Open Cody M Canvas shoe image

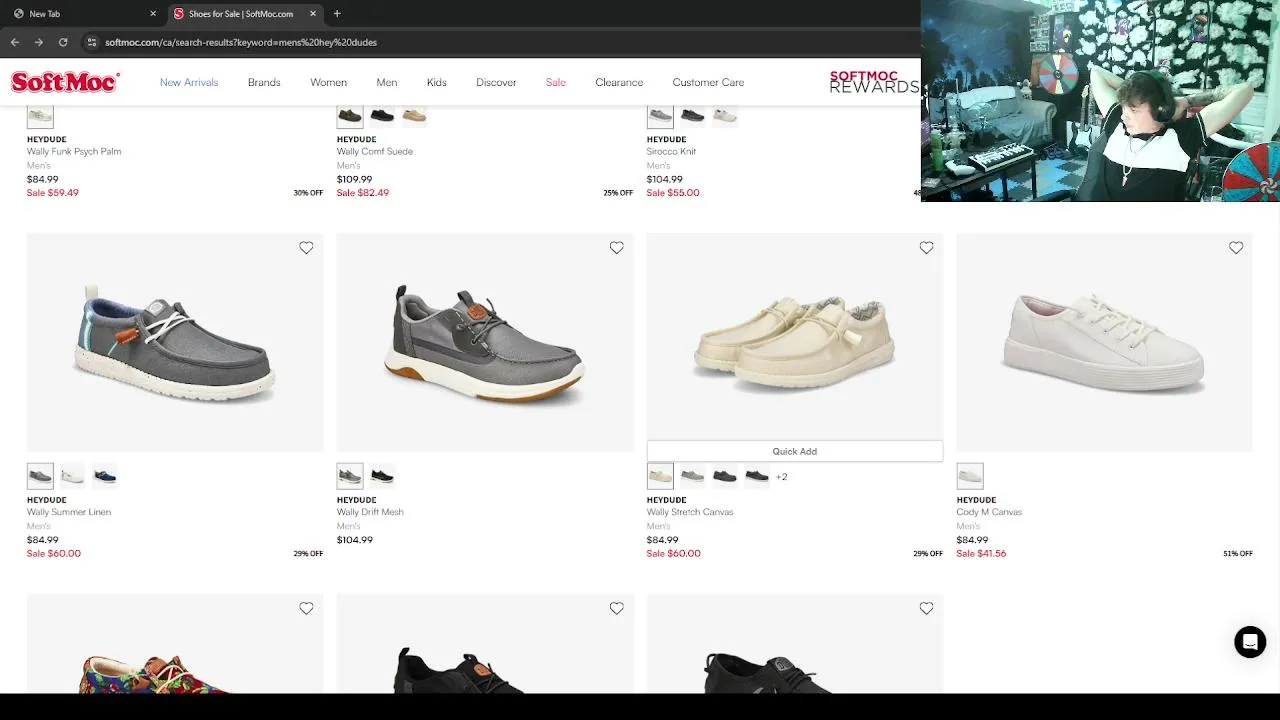(1104, 342)
